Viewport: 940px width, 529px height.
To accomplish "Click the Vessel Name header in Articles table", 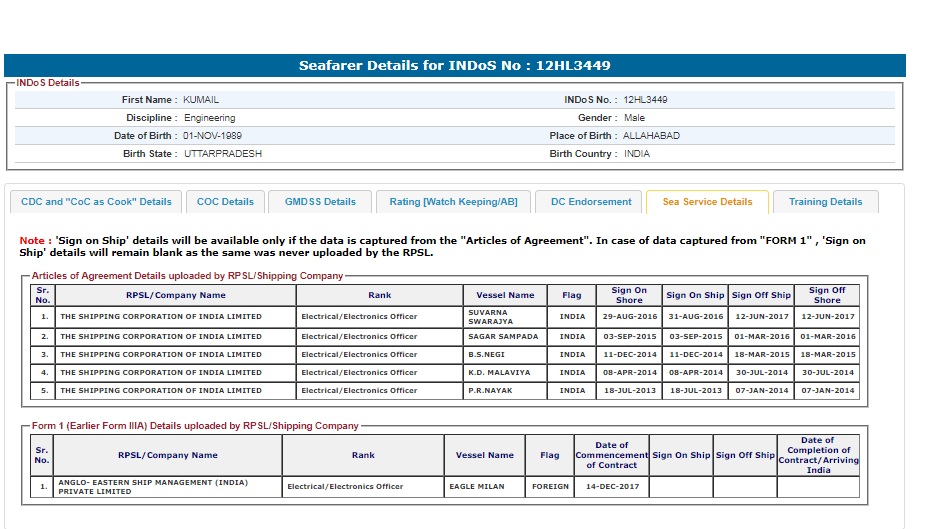I will pyautogui.click(x=505, y=295).
